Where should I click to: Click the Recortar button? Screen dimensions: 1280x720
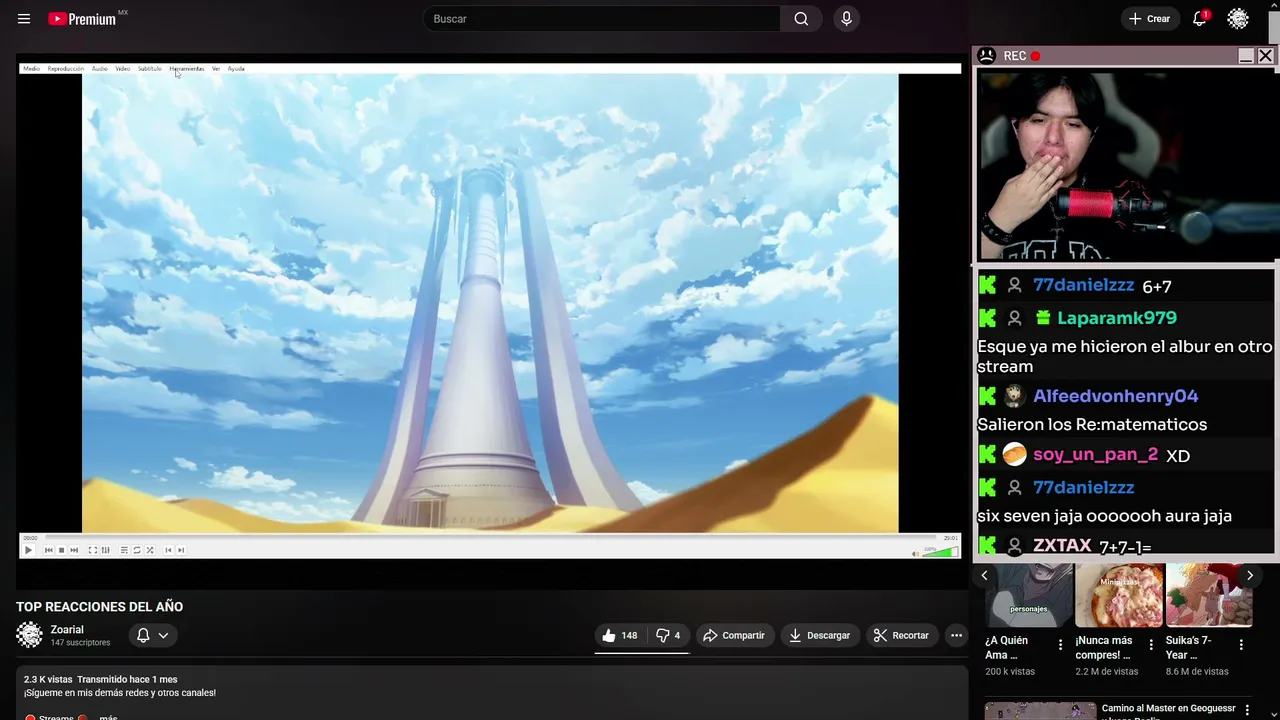click(x=901, y=635)
